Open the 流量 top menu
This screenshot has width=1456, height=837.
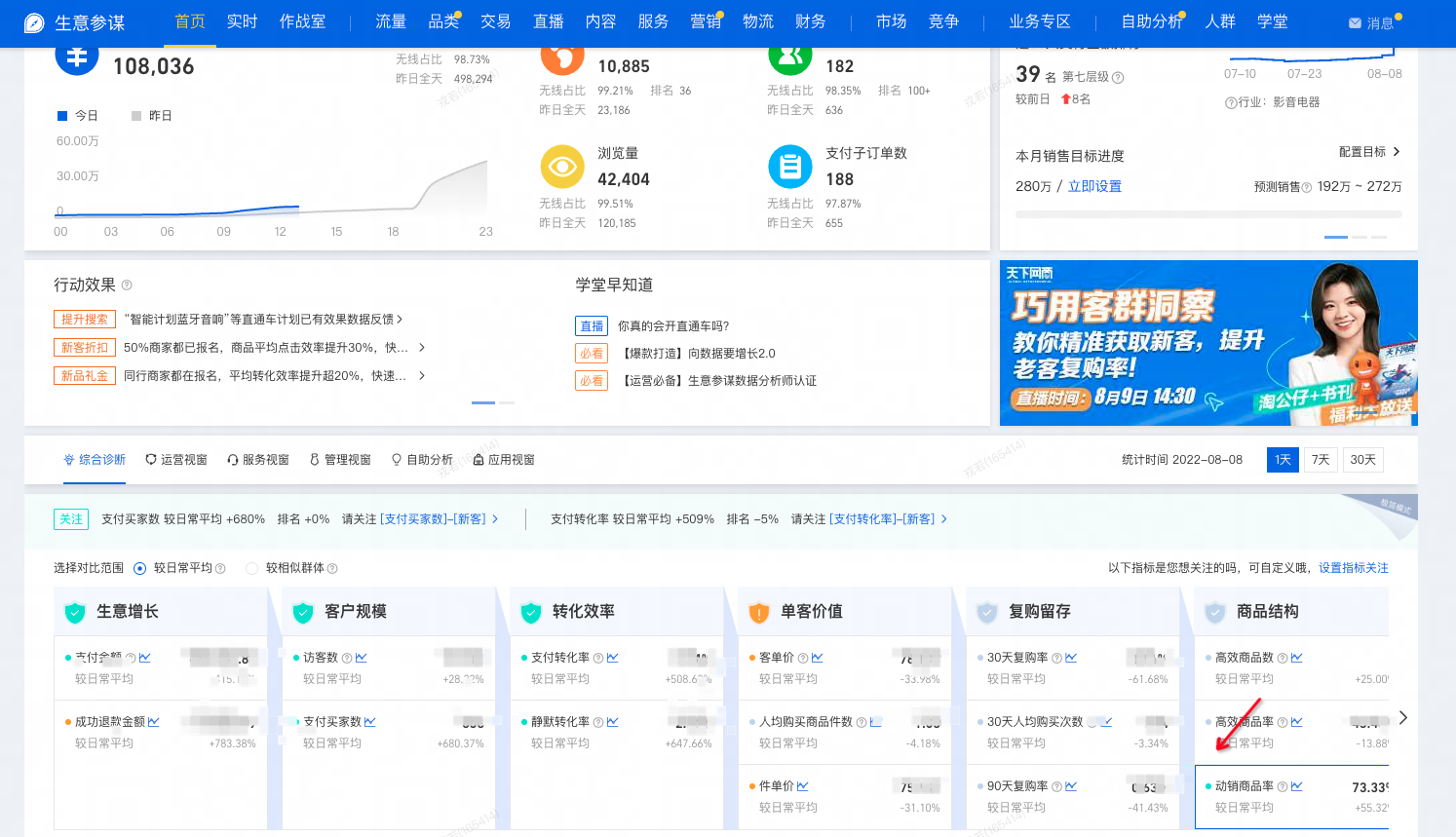click(391, 21)
